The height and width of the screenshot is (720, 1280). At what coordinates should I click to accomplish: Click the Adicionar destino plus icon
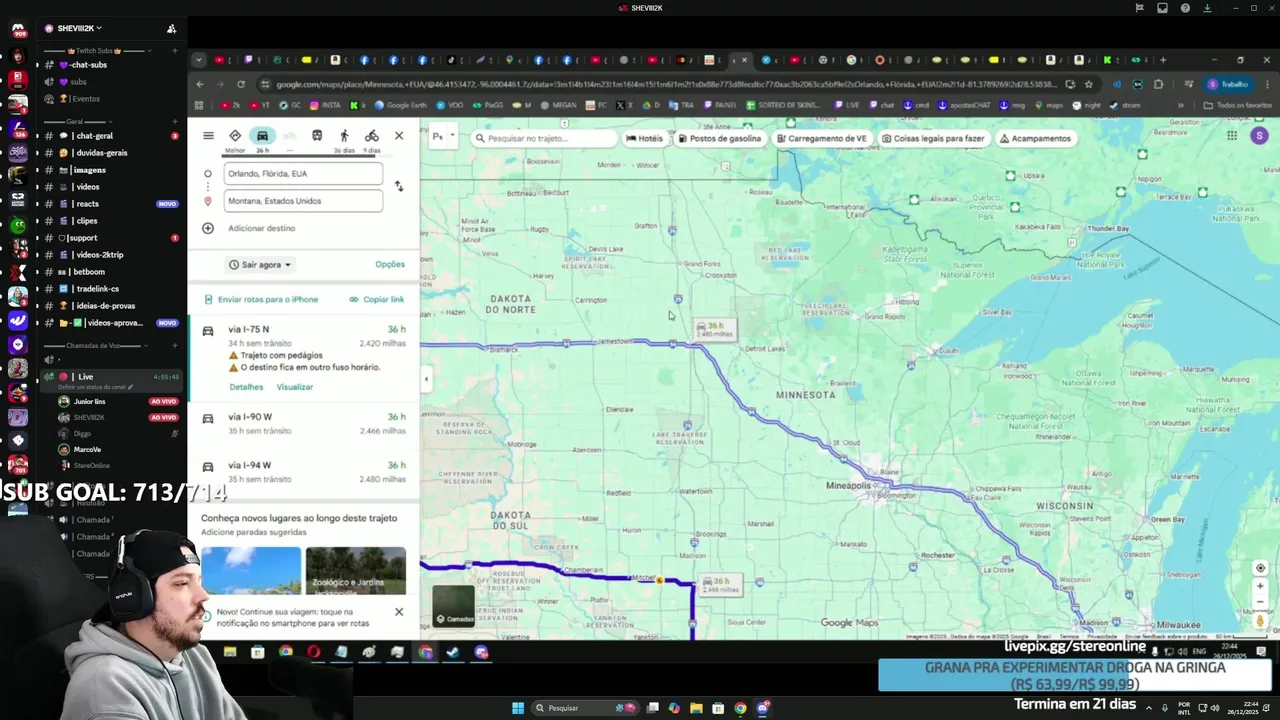point(208,228)
